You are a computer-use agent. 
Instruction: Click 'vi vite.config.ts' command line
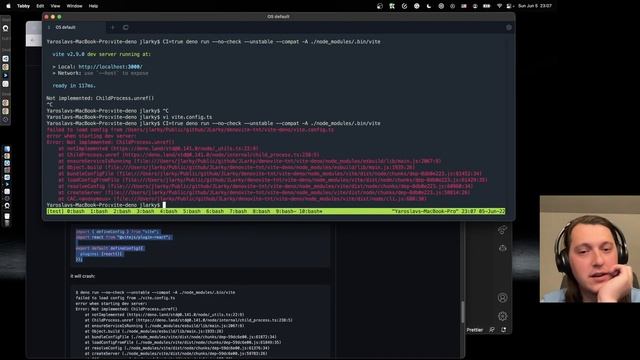[x=187, y=117]
